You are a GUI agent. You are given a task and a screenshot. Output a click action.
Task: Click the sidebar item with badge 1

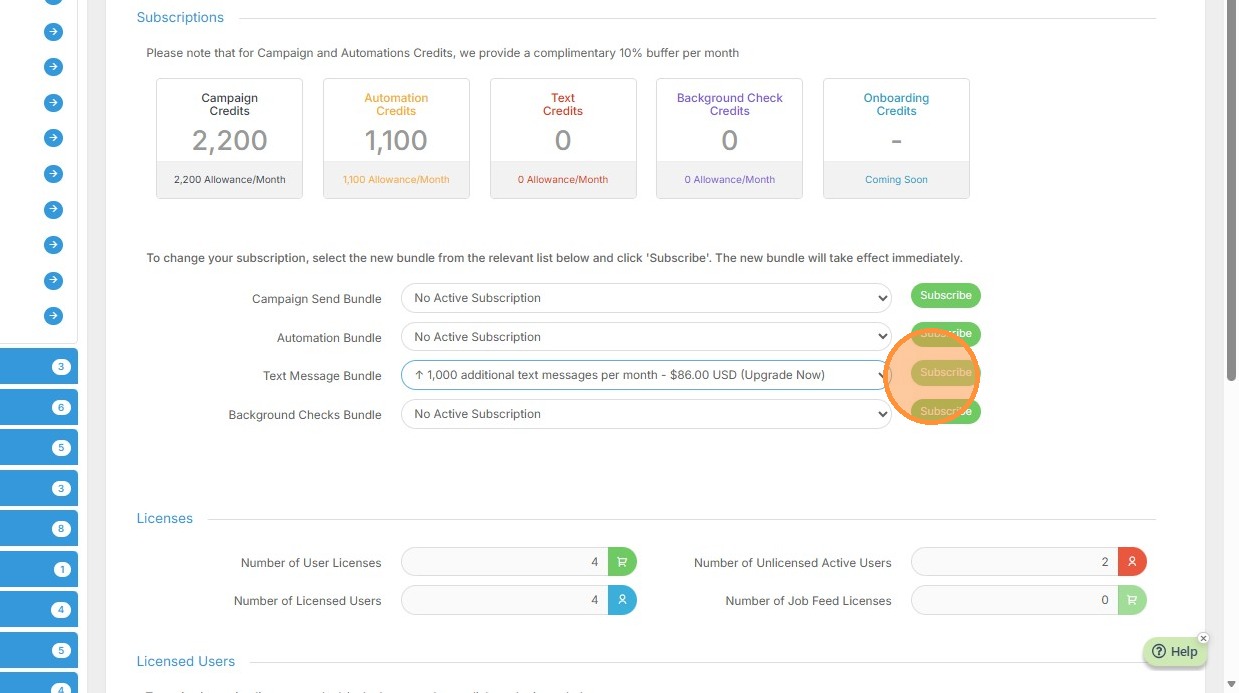point(40,569)
